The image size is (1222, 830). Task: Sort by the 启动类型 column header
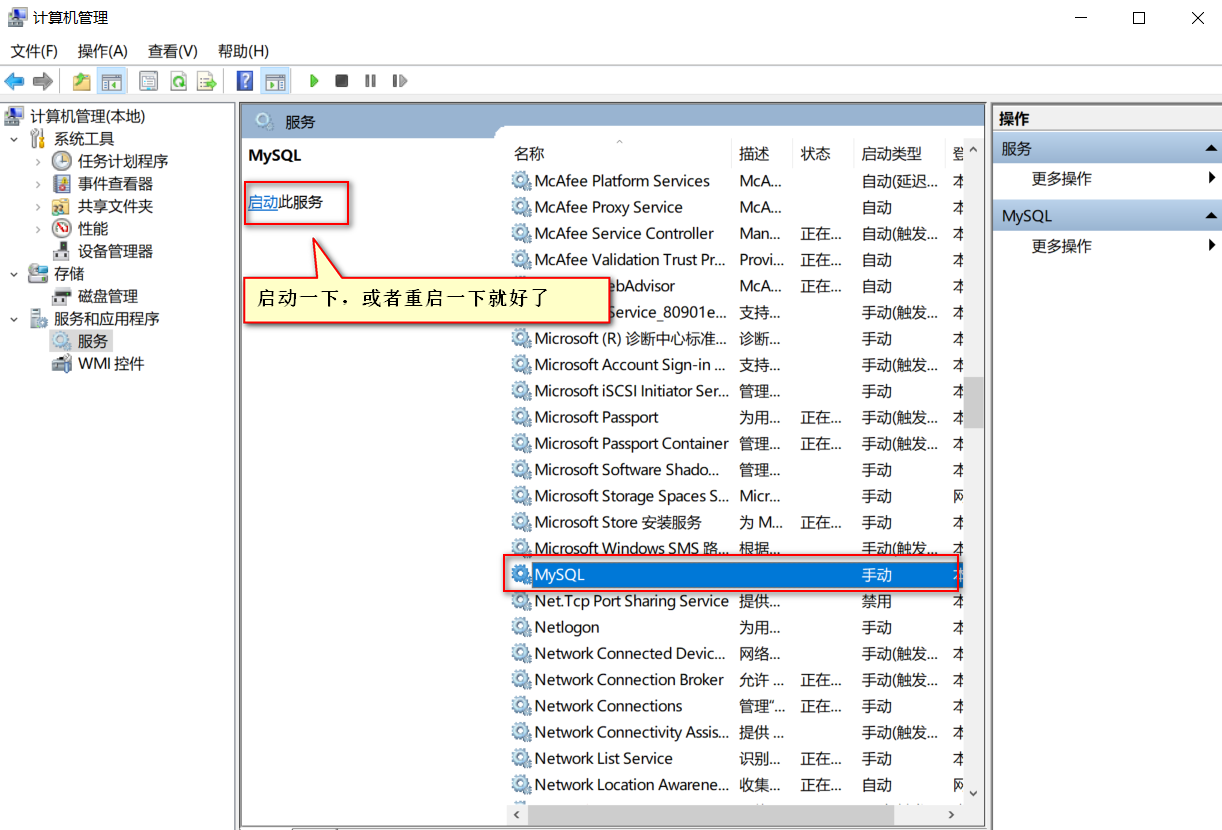900,154
